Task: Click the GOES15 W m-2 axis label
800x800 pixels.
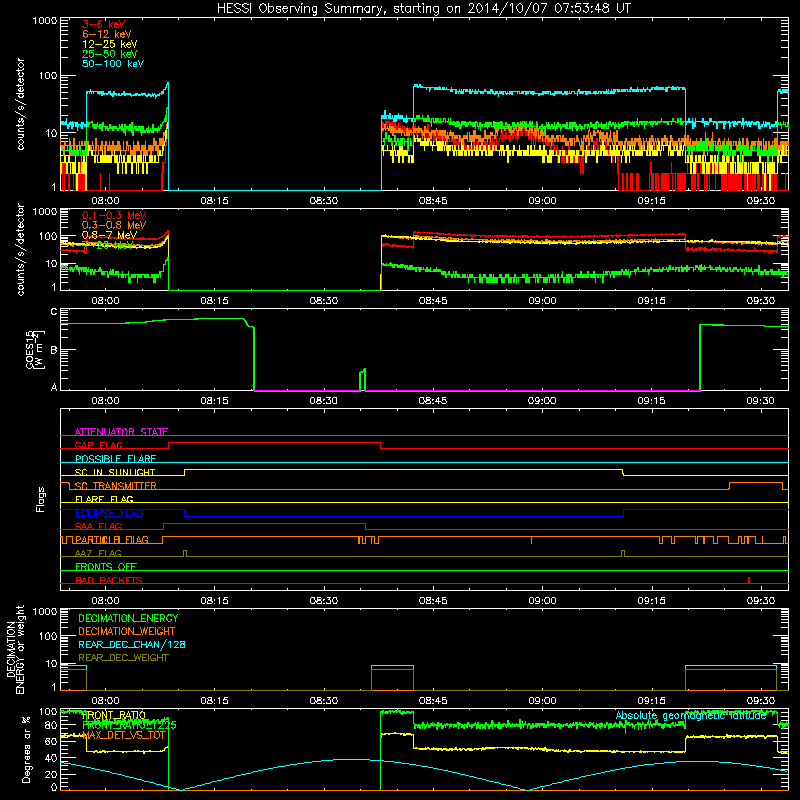Action: (35, 350)
